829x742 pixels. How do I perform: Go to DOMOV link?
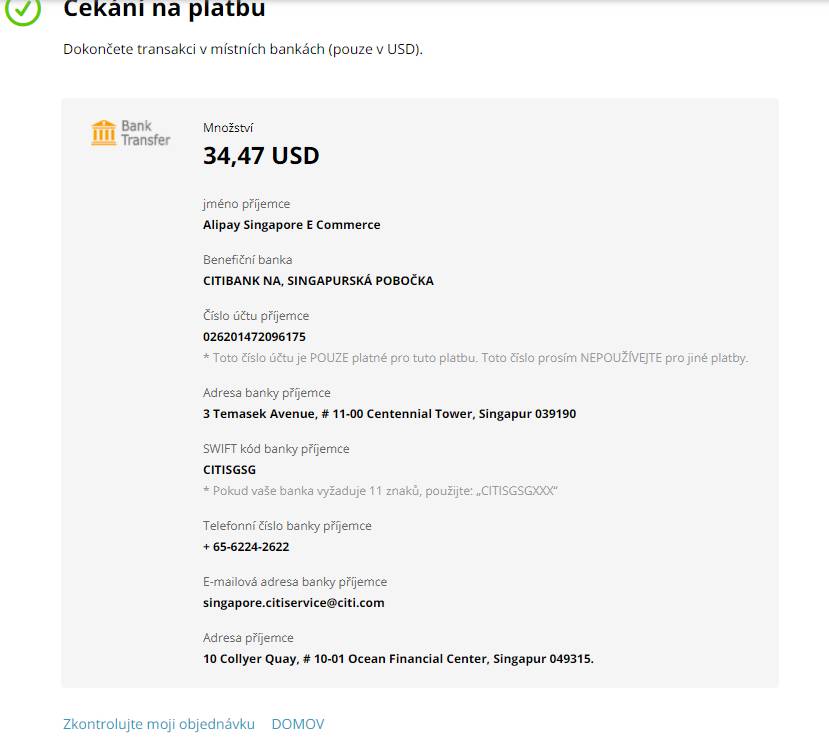coord(298,723)
